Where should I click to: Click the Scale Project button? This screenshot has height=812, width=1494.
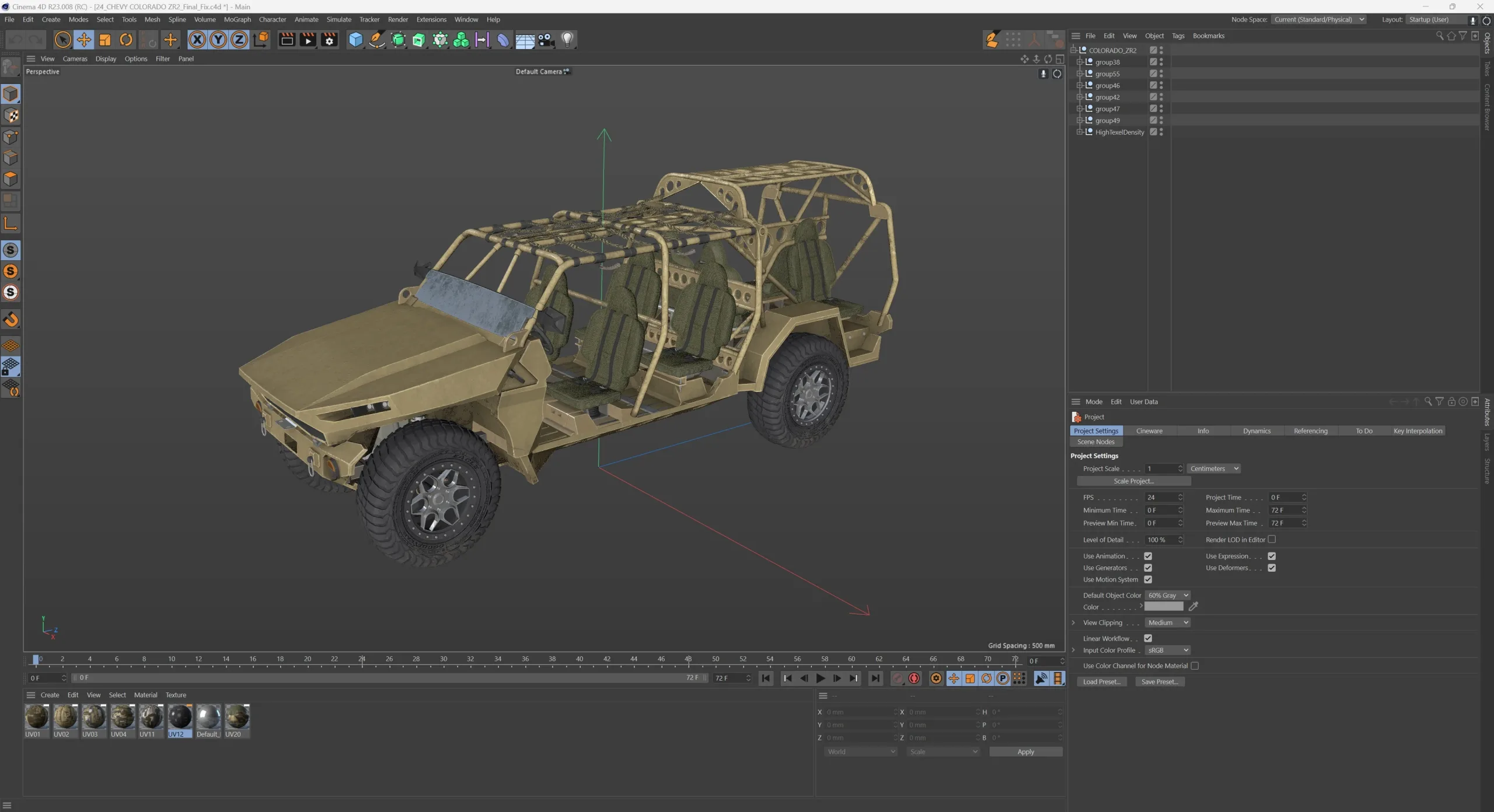[1133, 481]
